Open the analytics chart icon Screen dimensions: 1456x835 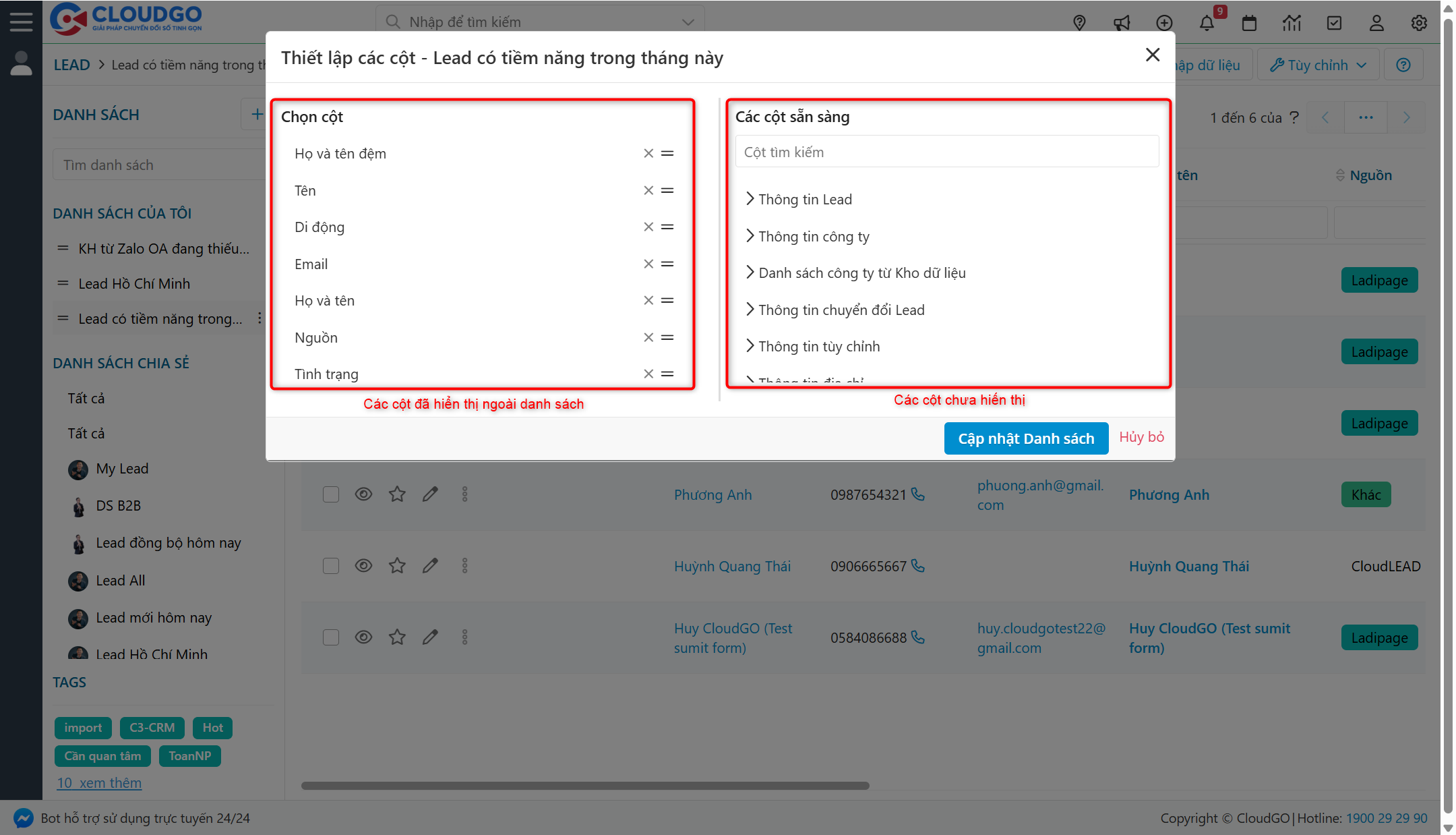[1292, 22]
